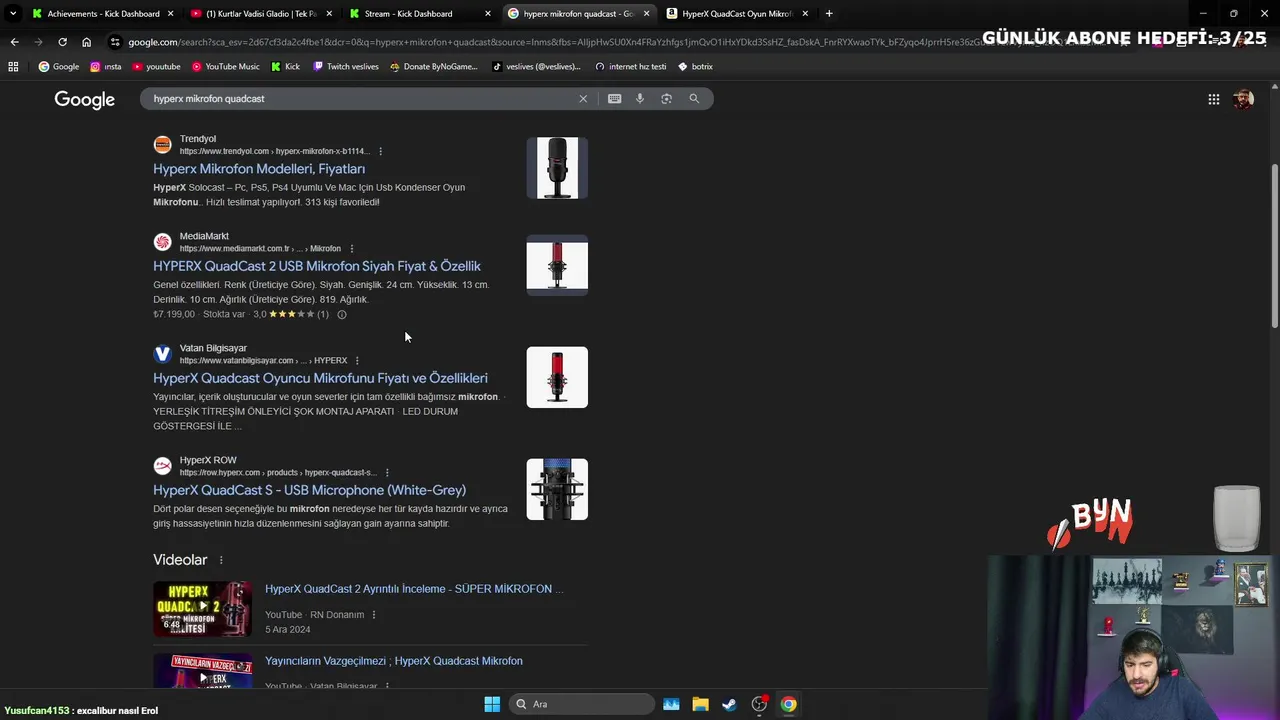Open HyperX Quadcast Oyuncu Mikrofunu link
Screen dimensions: 1280x720
(x=320, y=378)
